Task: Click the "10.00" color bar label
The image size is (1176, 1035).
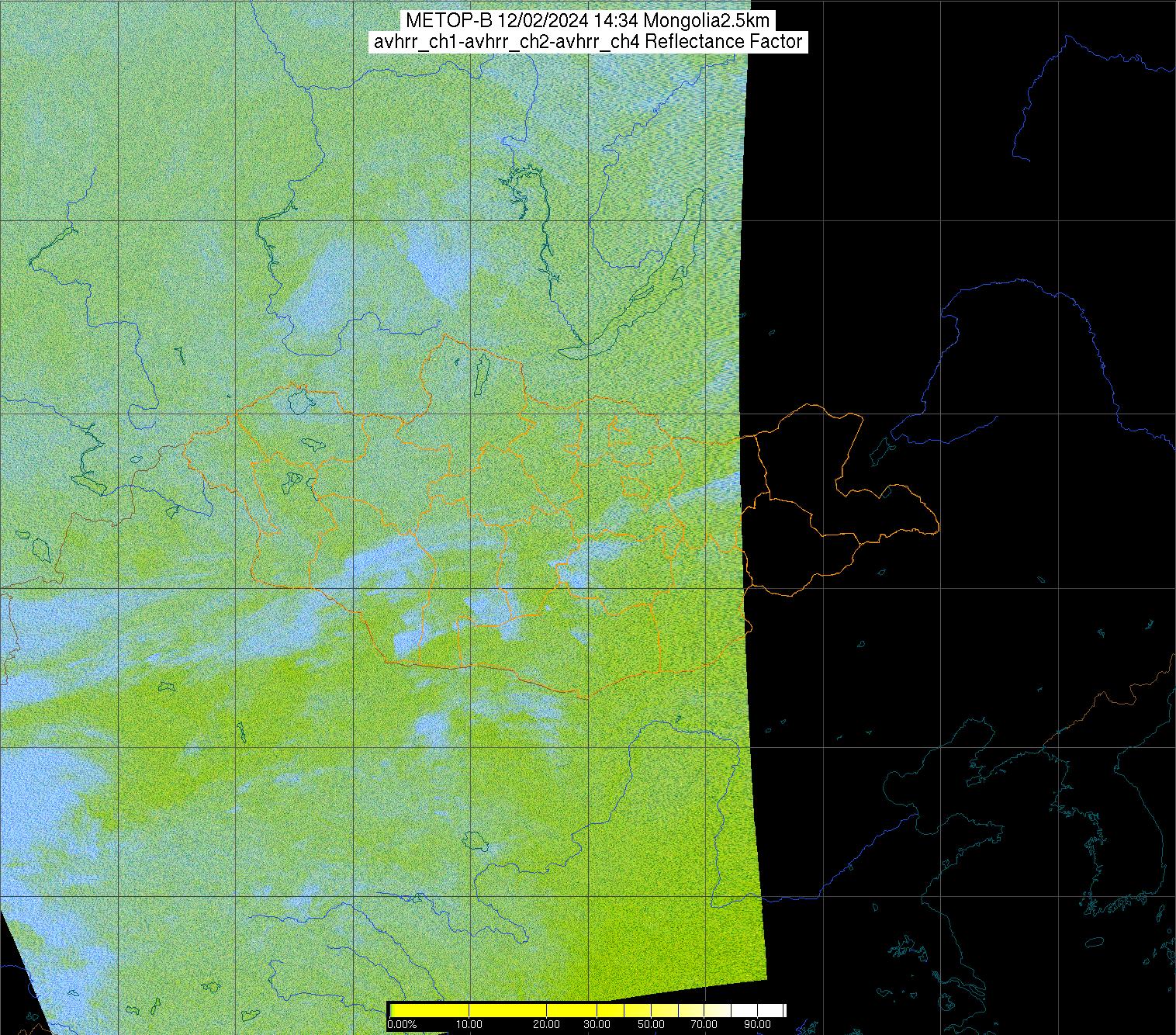Action: tap(469, 1024)
